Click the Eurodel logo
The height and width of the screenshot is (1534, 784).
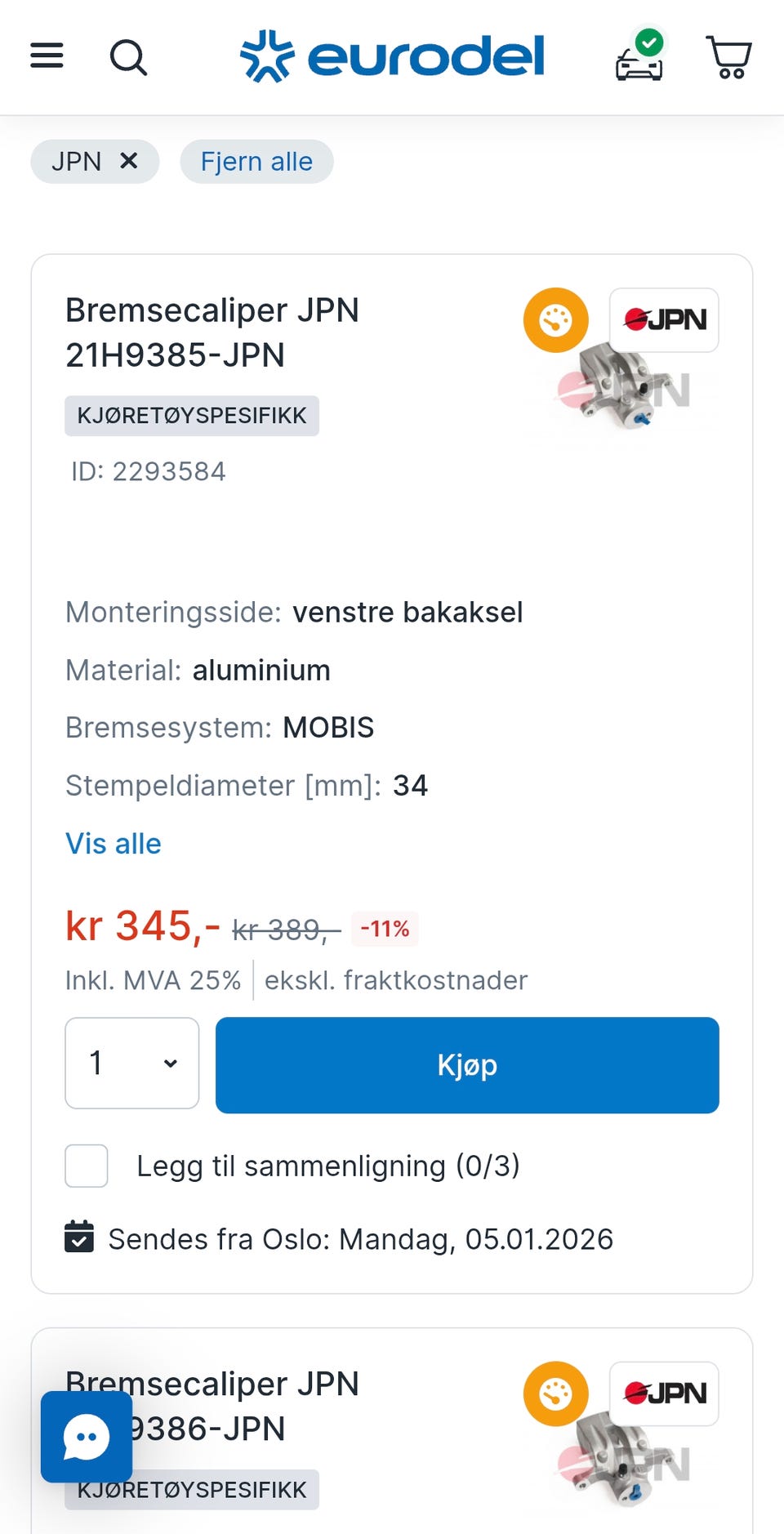click(x=392, y=56)
